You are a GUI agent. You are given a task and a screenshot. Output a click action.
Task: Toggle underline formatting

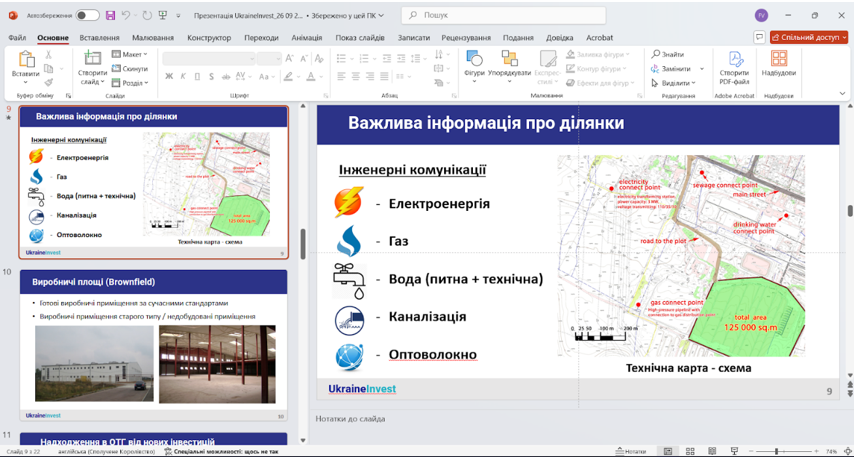(x=198, y=76)
